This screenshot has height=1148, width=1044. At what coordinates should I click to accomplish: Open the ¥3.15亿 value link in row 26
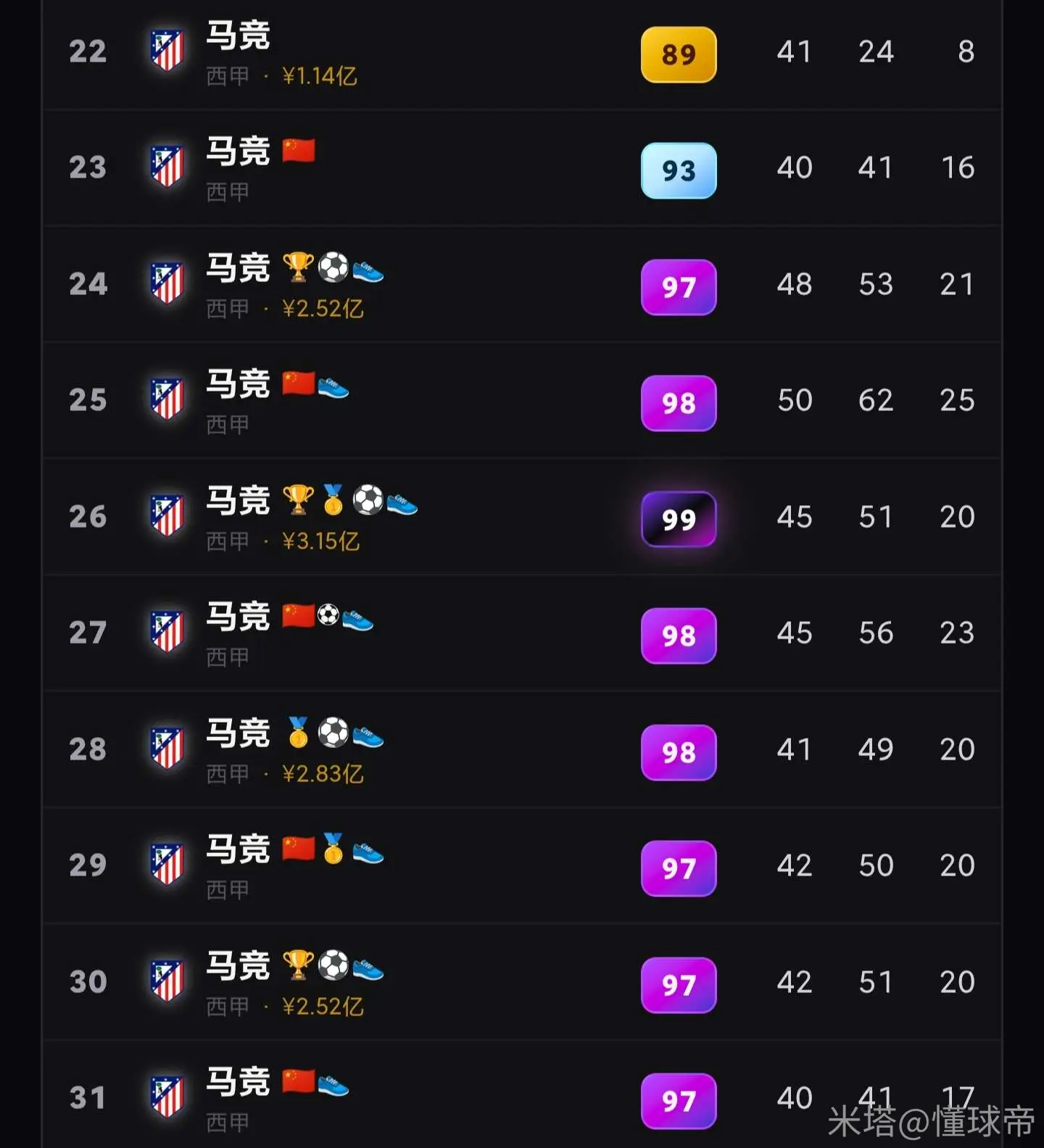pyautogui.click(x=320, y=541)
